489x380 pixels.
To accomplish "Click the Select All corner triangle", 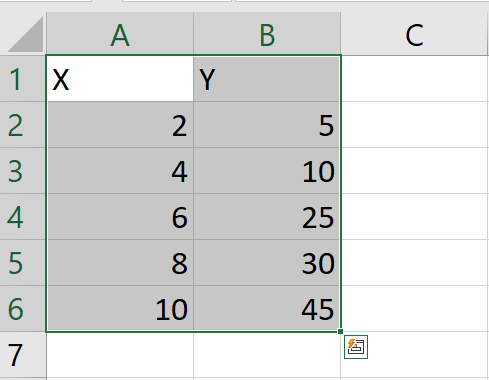I will click(x=23, y=34).
